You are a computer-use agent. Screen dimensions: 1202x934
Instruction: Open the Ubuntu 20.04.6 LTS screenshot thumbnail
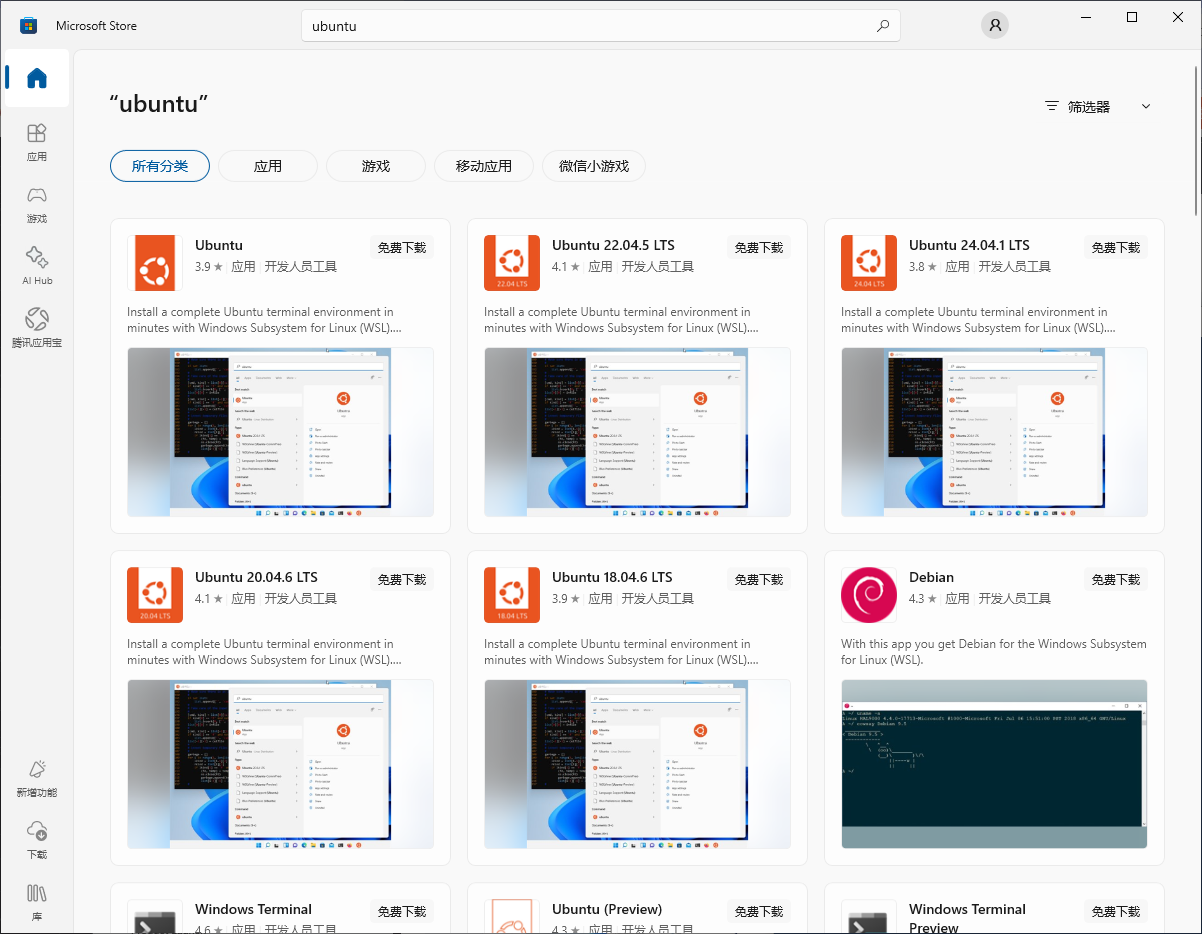[281, 764]
